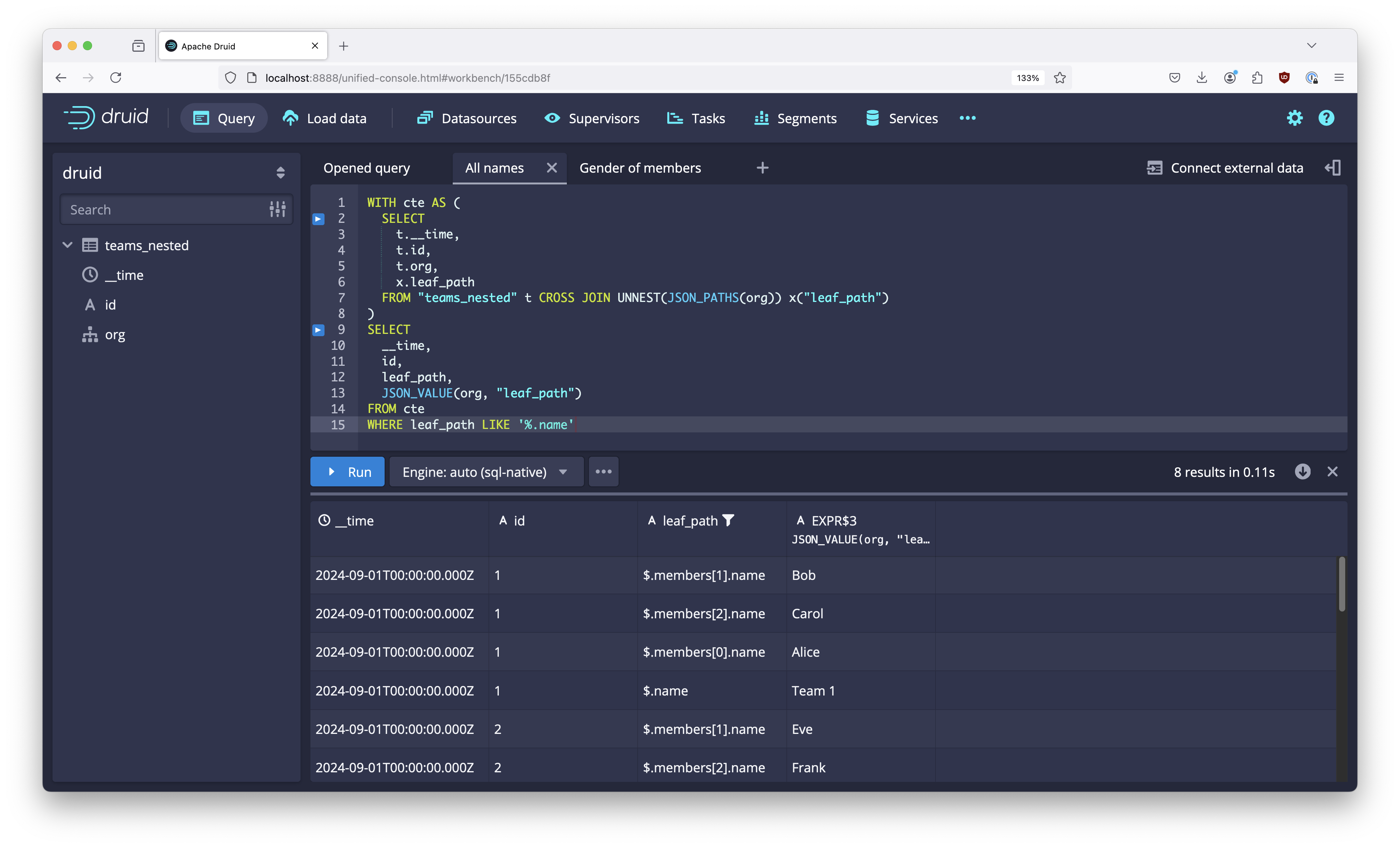Switch to Gender of members tab
Screen dimensions: 1400x848
coord(640,167)
